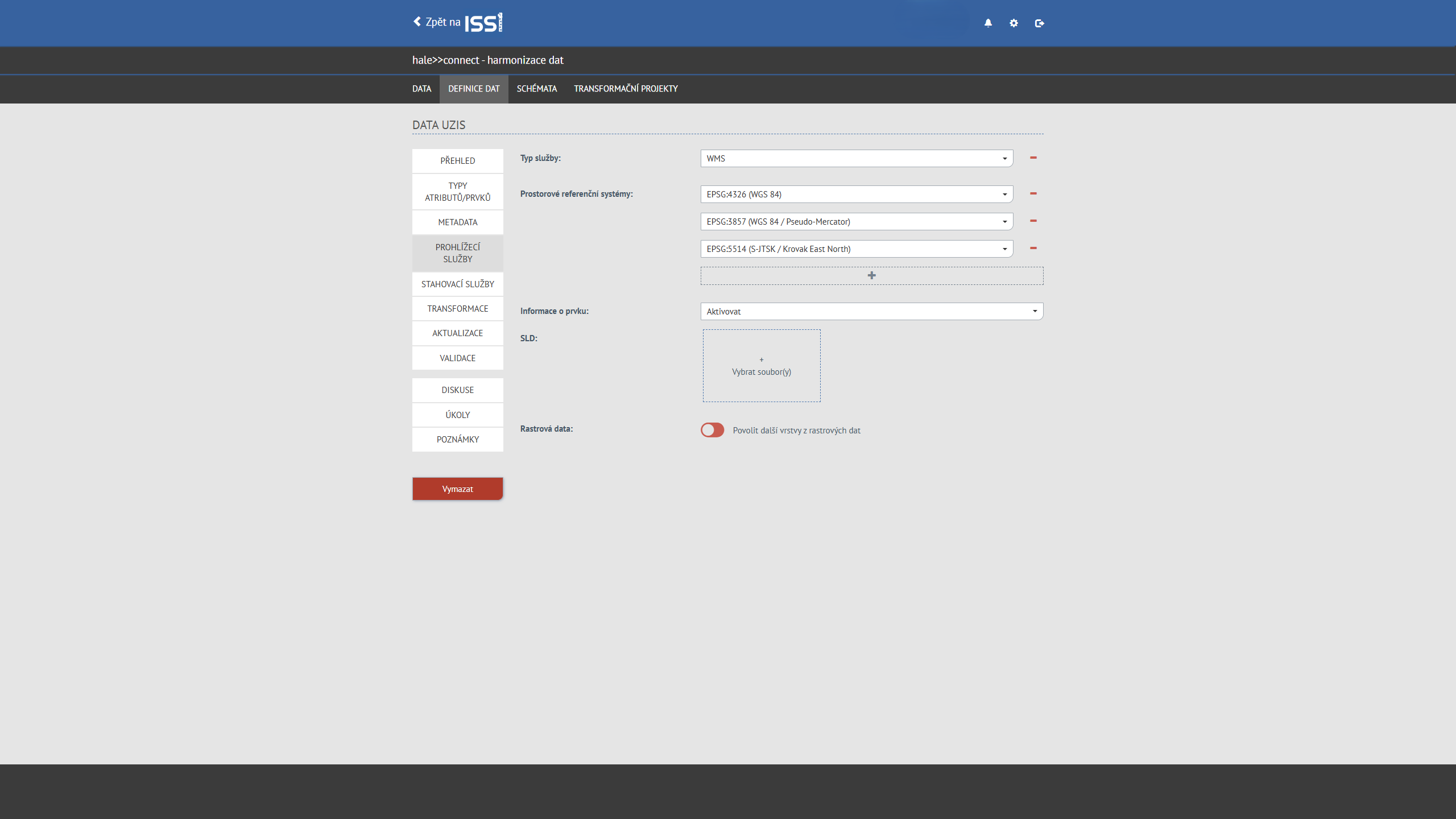Remove the EPSG:4326 reference system
Screen dimensions: 1456x819
(1033, 193)
